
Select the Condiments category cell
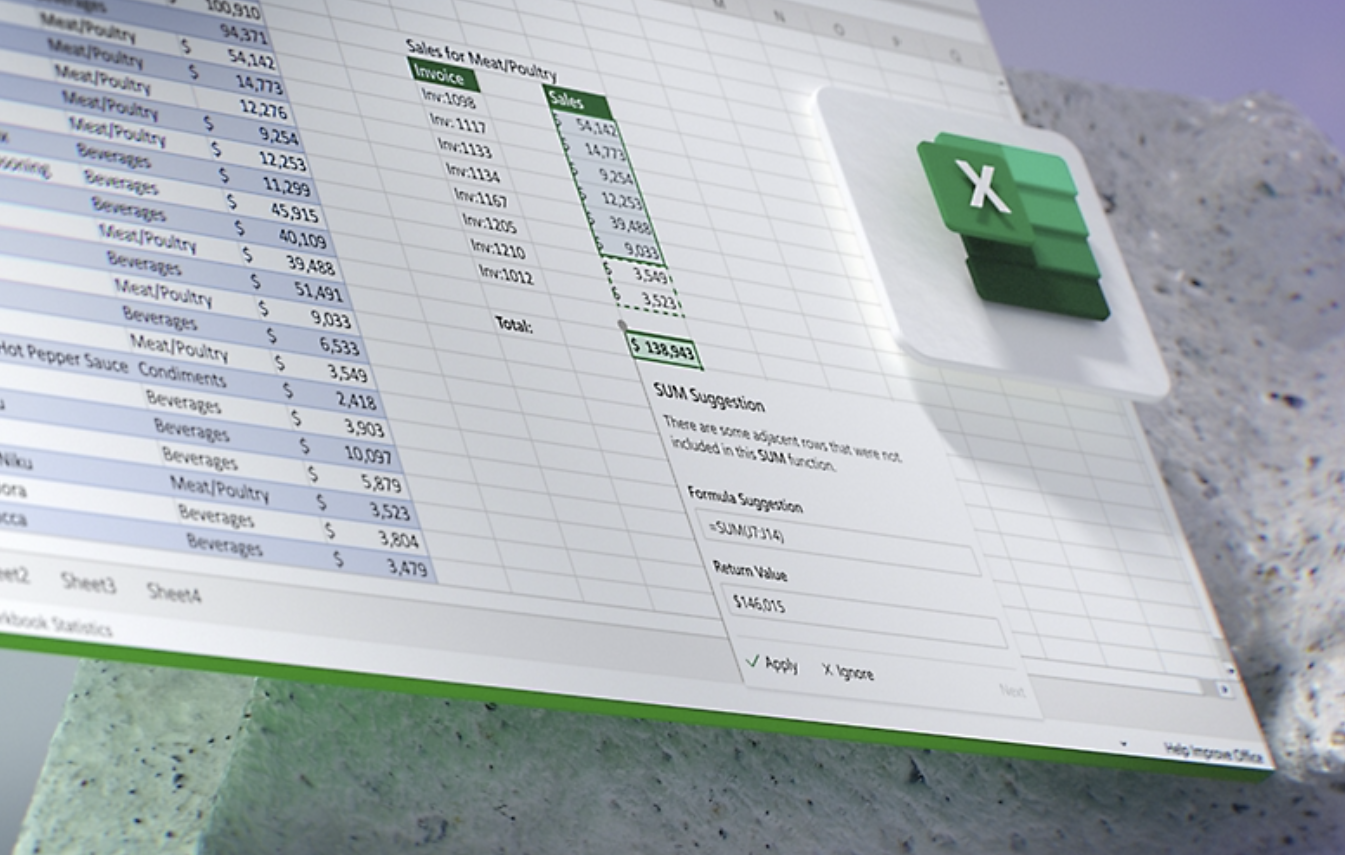(182, 375)
